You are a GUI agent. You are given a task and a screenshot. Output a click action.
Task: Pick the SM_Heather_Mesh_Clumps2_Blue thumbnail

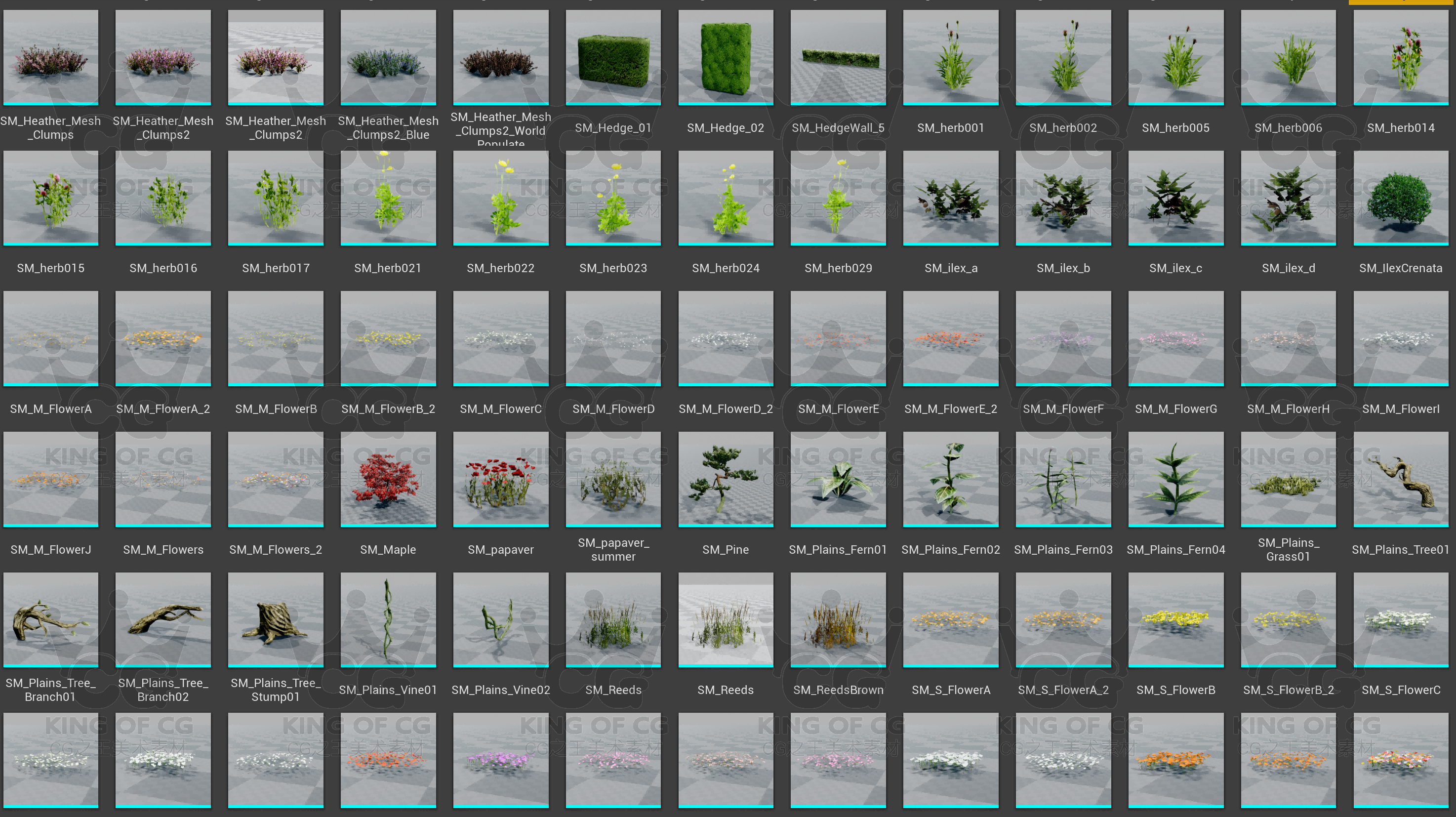388,56
